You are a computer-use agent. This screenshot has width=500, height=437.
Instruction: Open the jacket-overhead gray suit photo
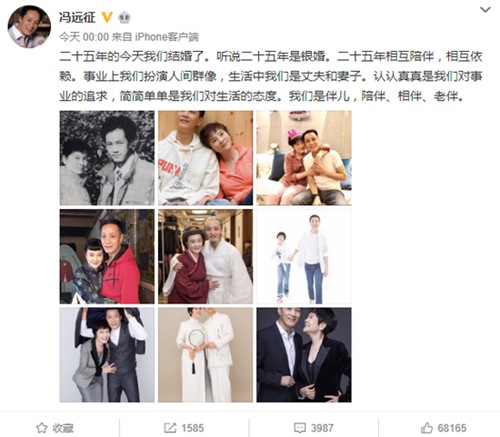click(107, 355)
